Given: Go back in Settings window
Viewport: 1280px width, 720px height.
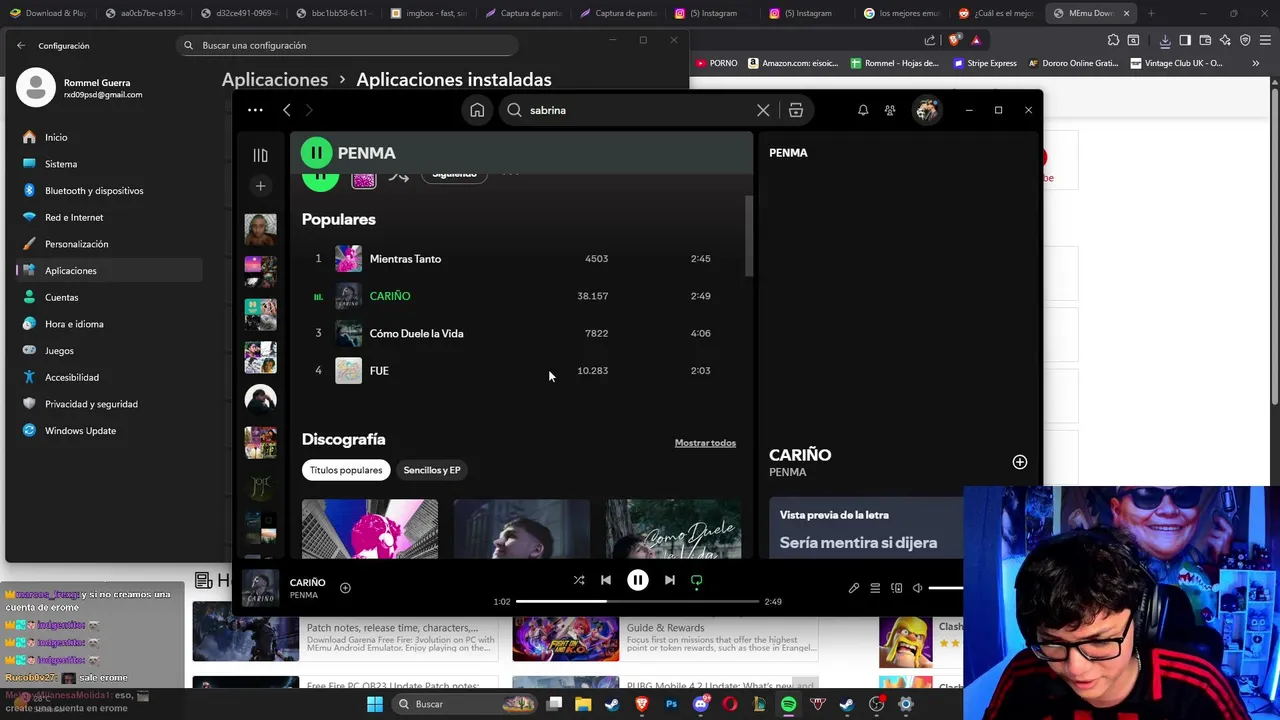Looking at the screenshot, I should tap(21, 45).
